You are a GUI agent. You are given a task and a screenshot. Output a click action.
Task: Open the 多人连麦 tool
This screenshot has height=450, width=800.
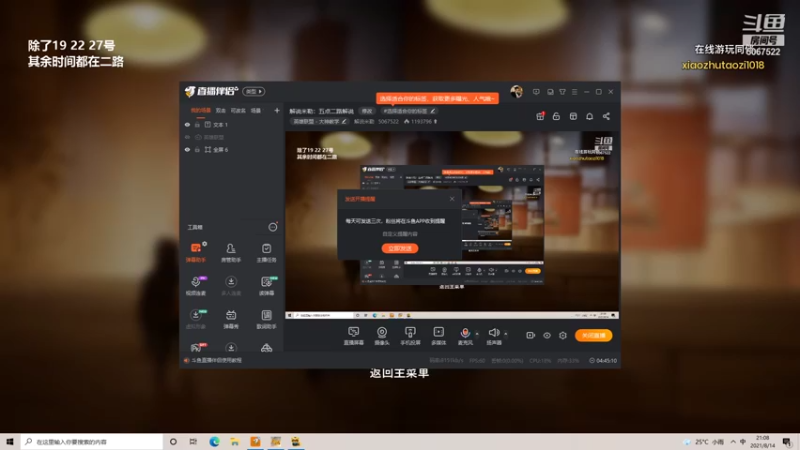pyautogui.click(x=231, y=286)
